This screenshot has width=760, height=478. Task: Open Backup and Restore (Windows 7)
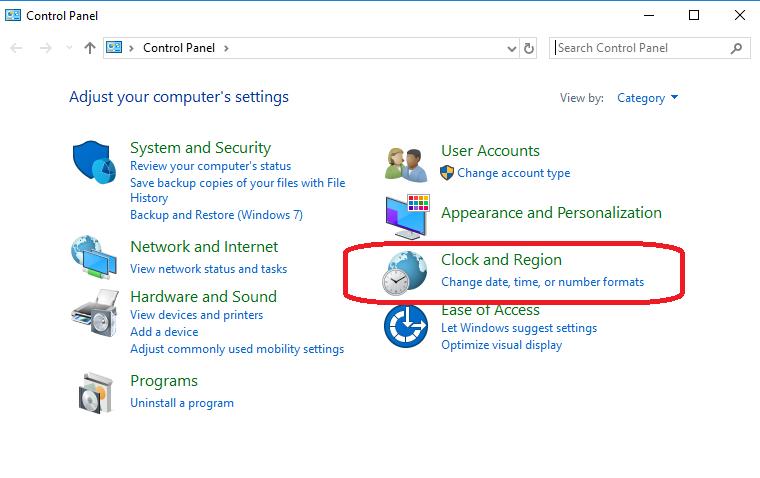[x=216, y=215]
